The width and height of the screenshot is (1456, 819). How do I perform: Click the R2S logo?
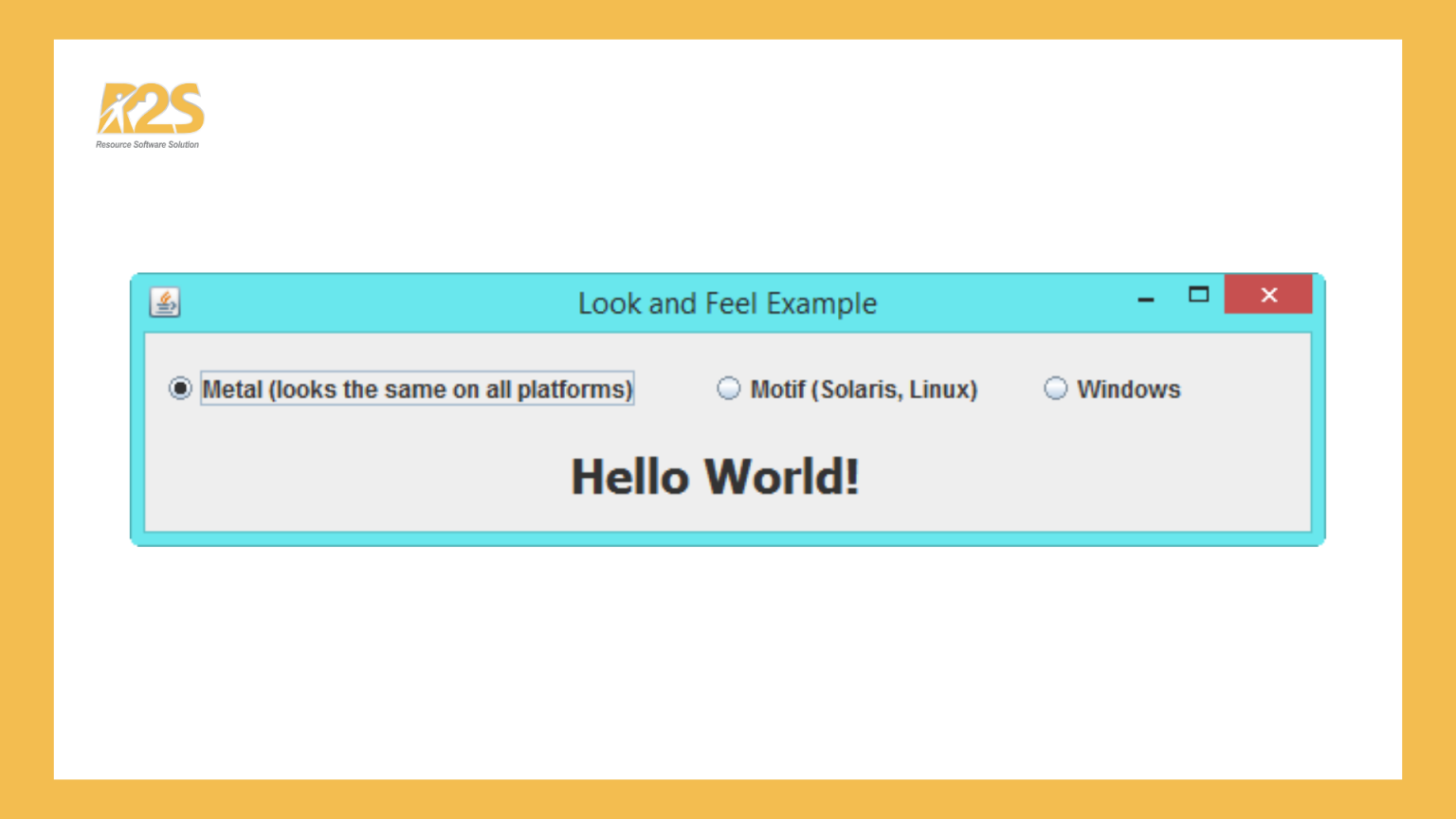click(151, 109)
